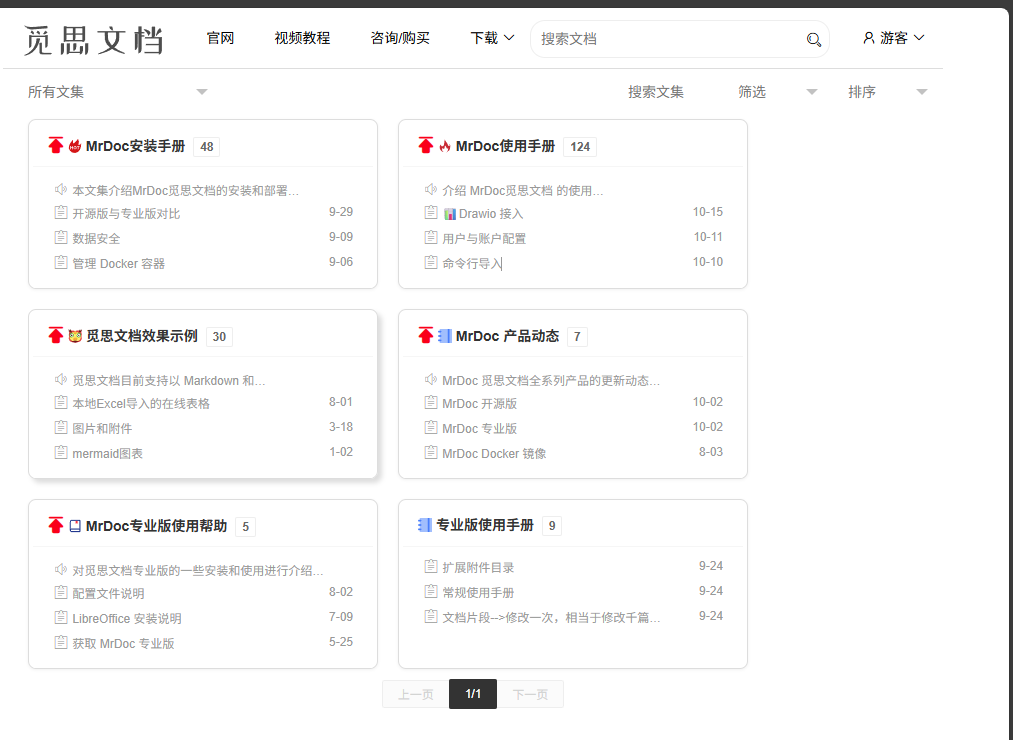1013x740 pixels.
Task: Click the speaker icon in 觅思文档效果示例 description
Action: (61, 379)
